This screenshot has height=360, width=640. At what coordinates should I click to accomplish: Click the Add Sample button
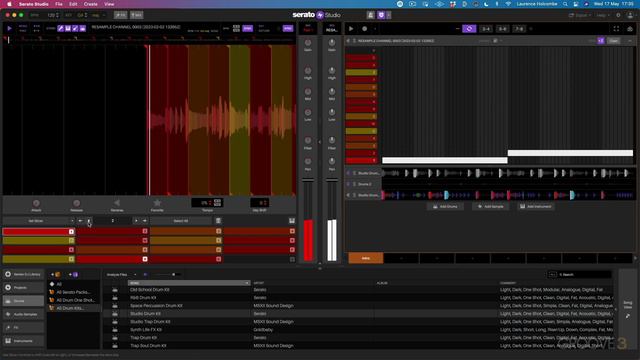(491, 207)
